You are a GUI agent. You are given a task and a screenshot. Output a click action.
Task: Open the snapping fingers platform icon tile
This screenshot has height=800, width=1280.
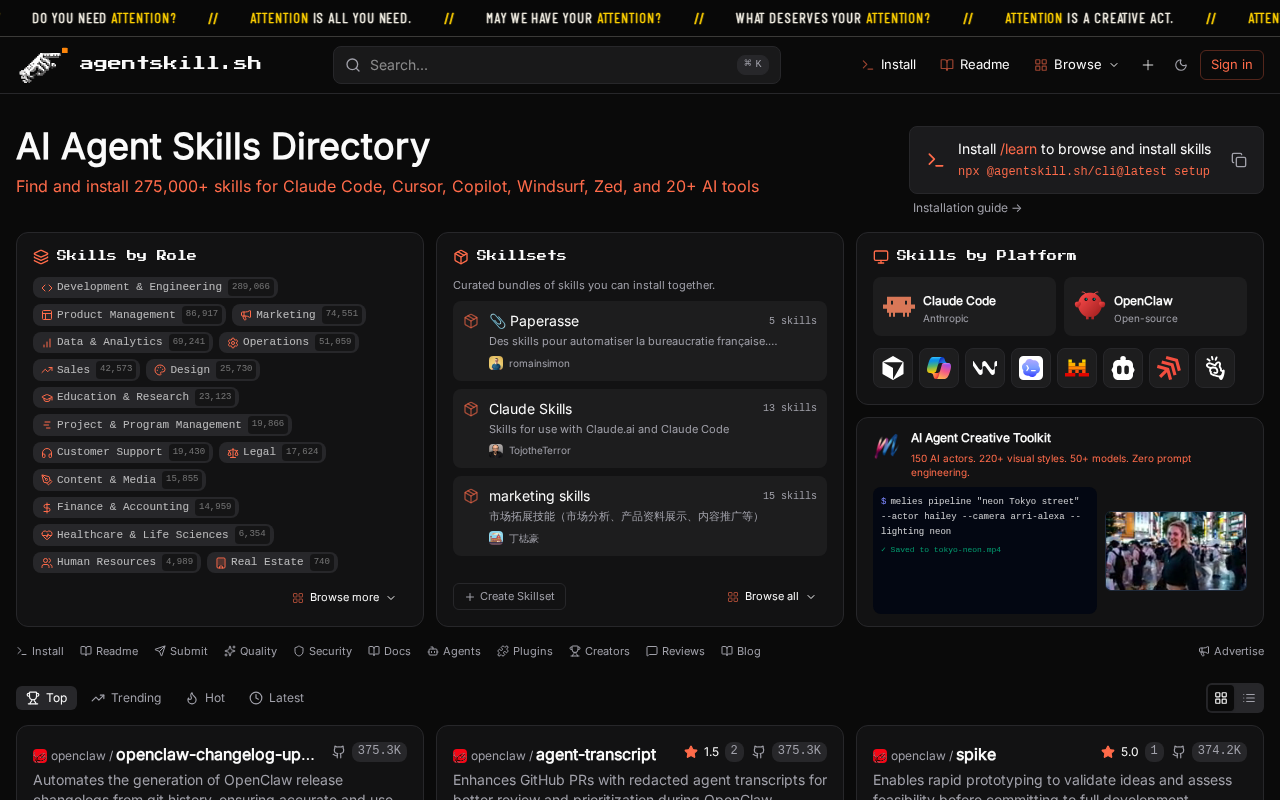(x=1215, y=368)
